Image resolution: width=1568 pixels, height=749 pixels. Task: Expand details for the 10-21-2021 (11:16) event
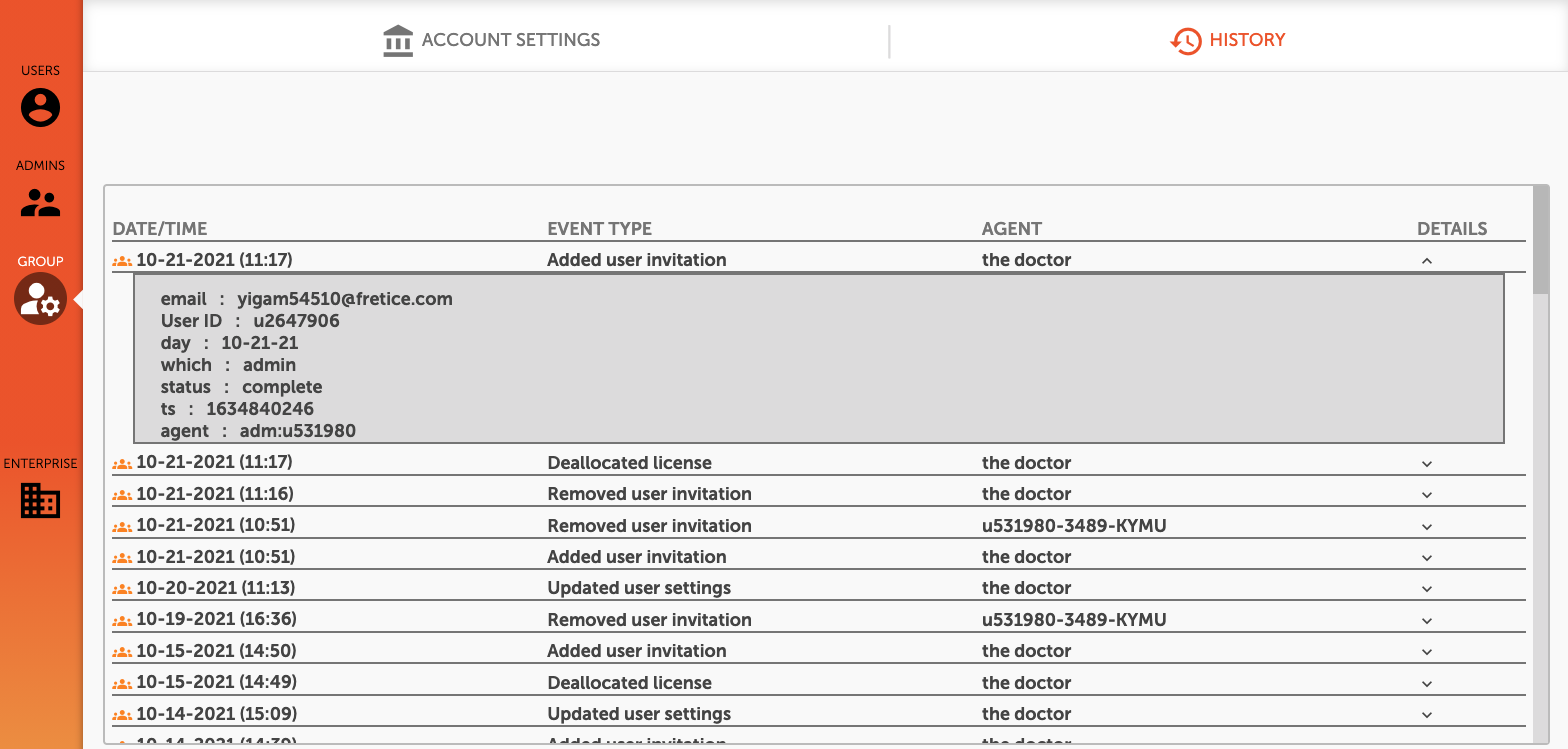1427,495
